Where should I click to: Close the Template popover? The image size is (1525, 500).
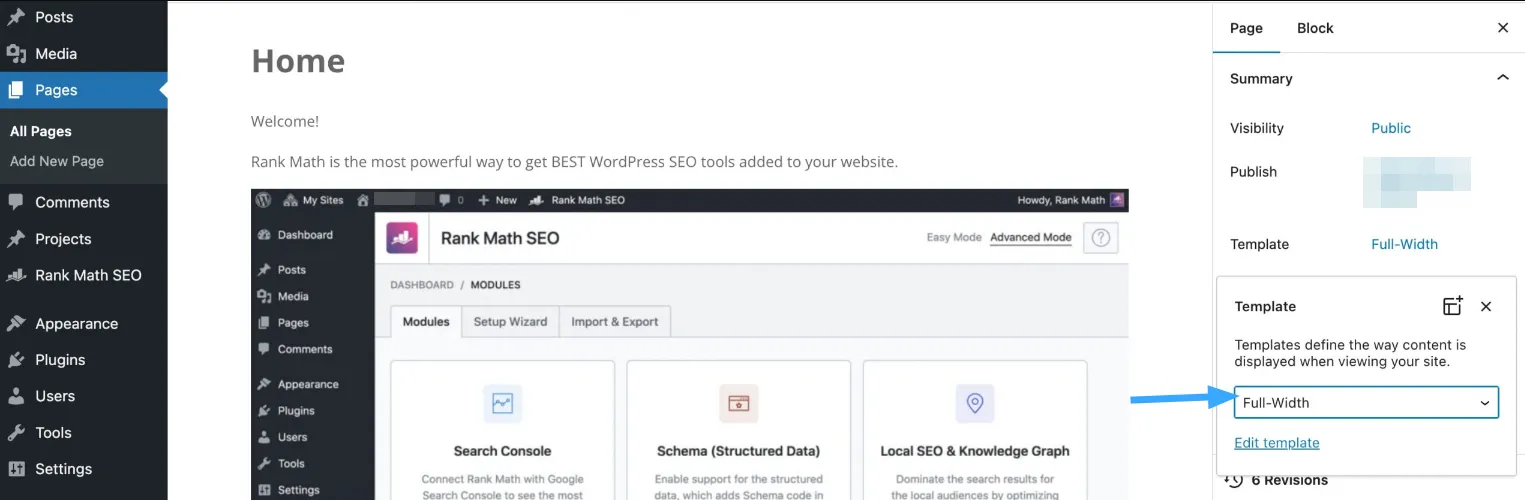coord(1486,306)
